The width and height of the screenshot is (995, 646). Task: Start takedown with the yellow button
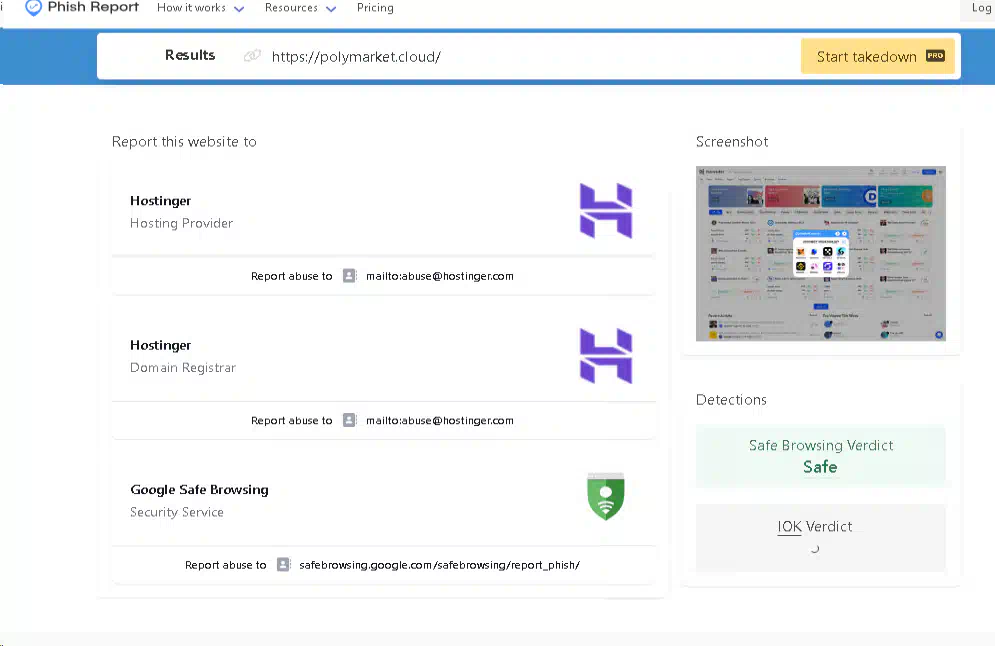pos(878,56)
